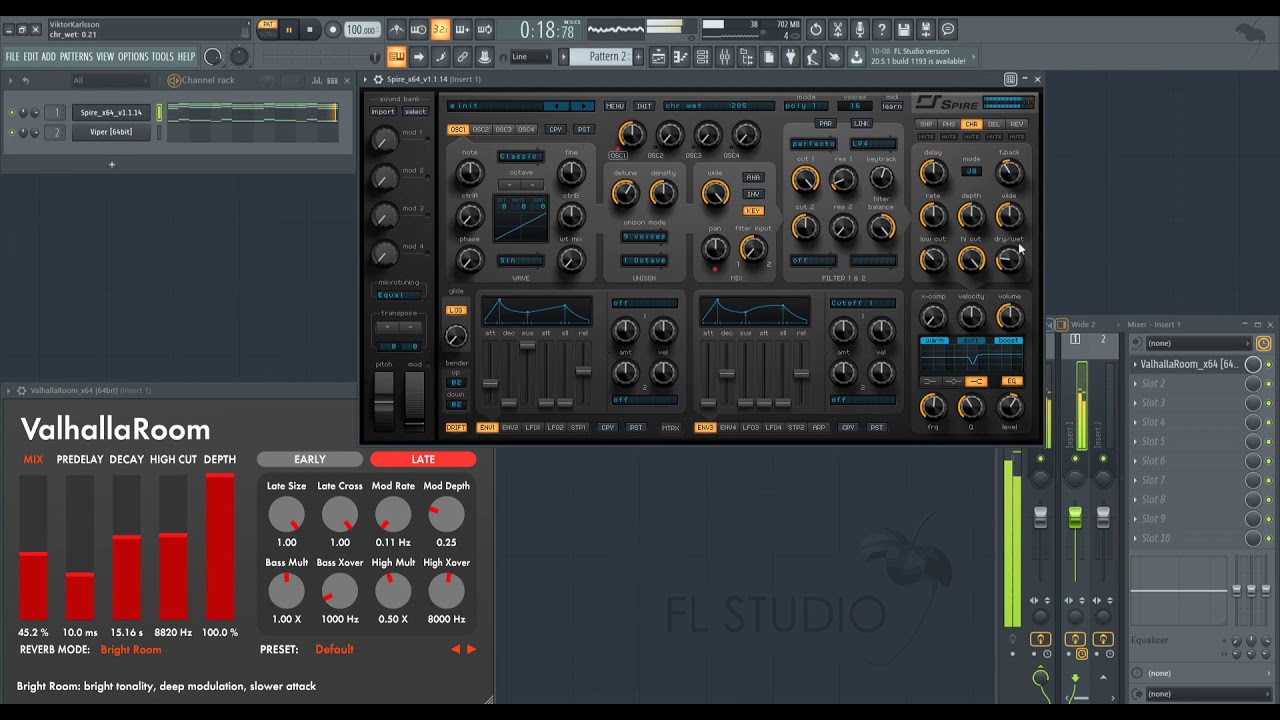Viewport: 1280px width, 720px height.
Task: Click the MTRX matrix button
Action: point(670,428)
